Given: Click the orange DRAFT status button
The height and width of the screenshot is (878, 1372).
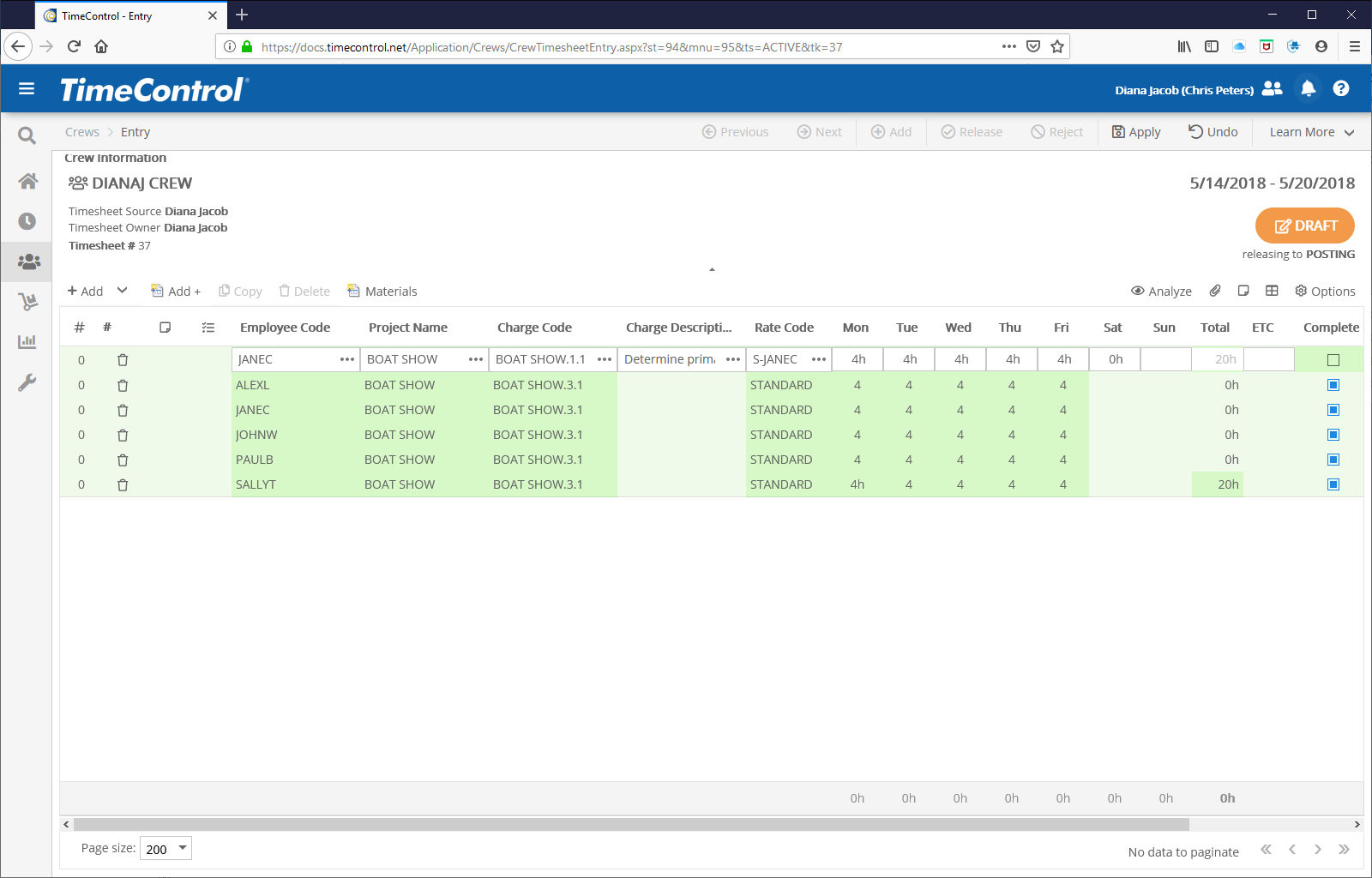Looking at the screenshot, I should click(1304, 226).
